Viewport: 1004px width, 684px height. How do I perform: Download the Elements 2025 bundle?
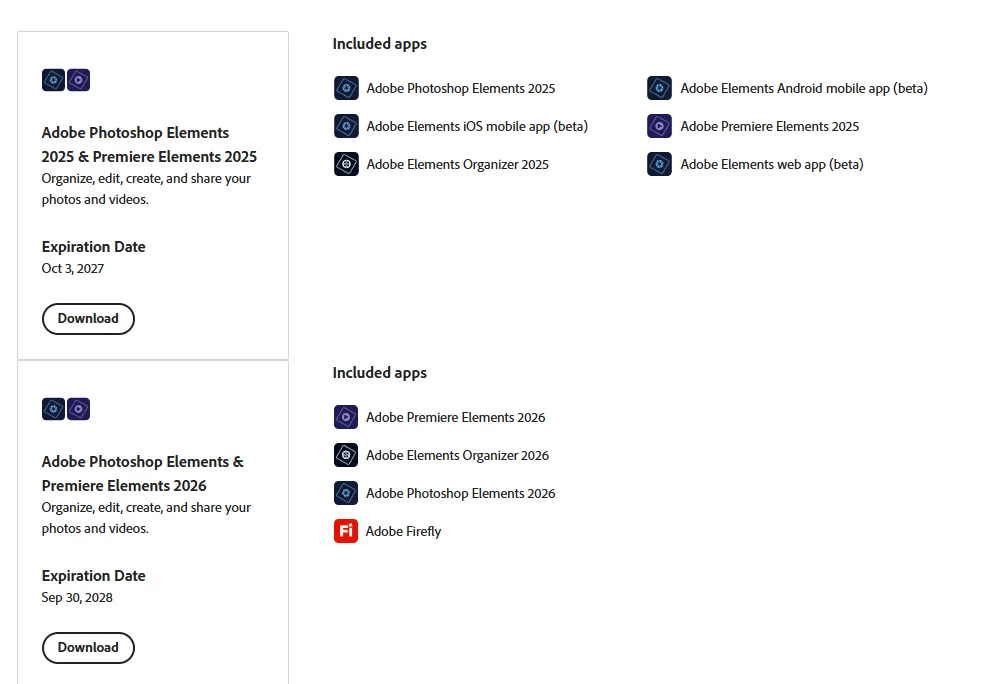coord(88,319)
